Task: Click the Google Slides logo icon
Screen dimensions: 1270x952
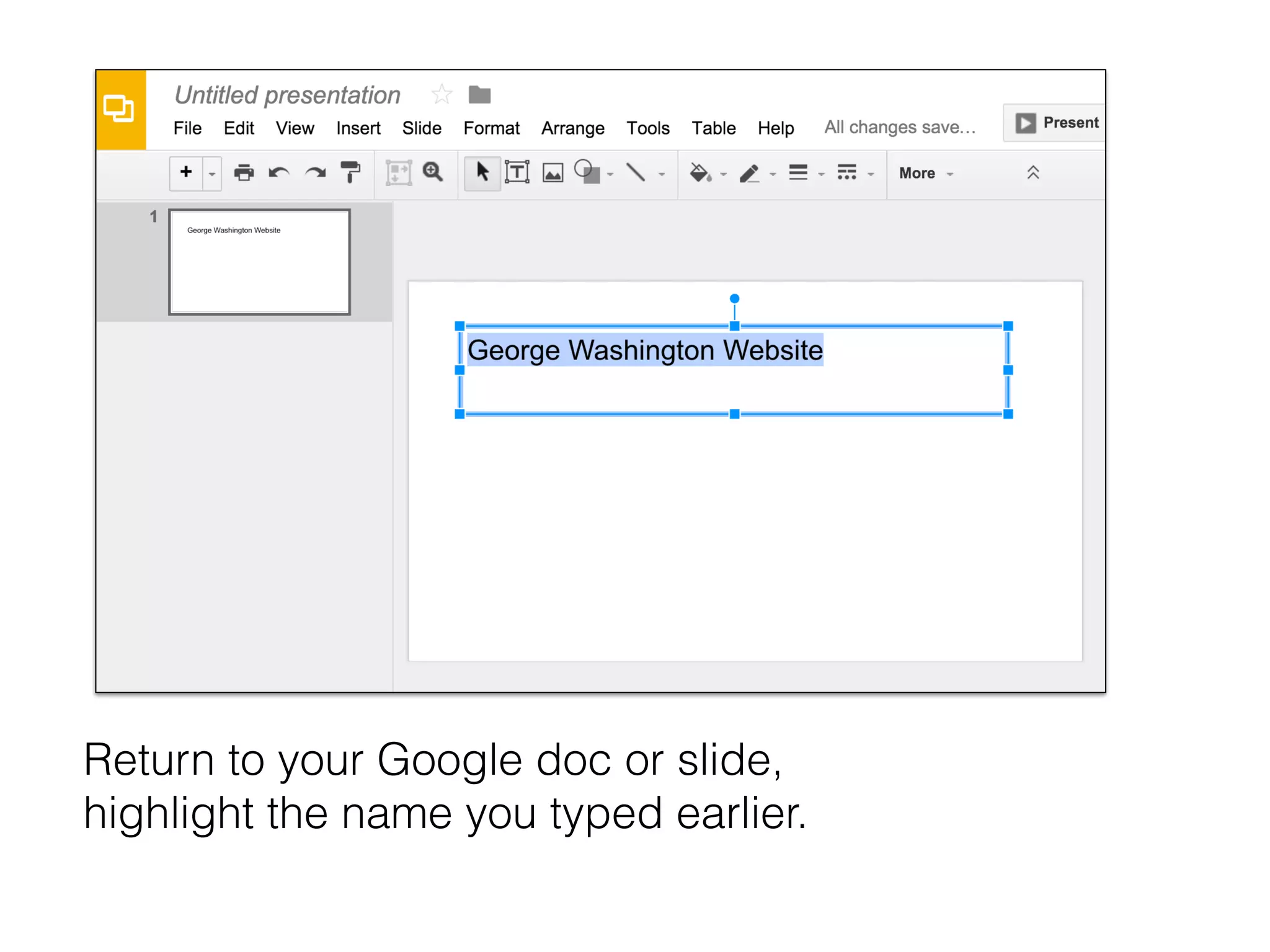Action: pyautogui.click(x=120, y=110)
